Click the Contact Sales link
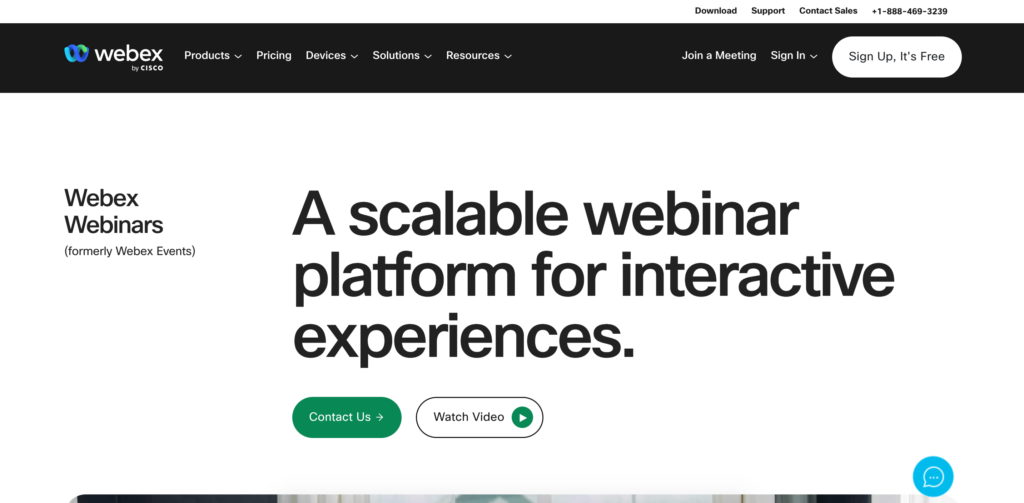Image resolution: width=1024 pixels, height=503 pixels. point(828,11)
